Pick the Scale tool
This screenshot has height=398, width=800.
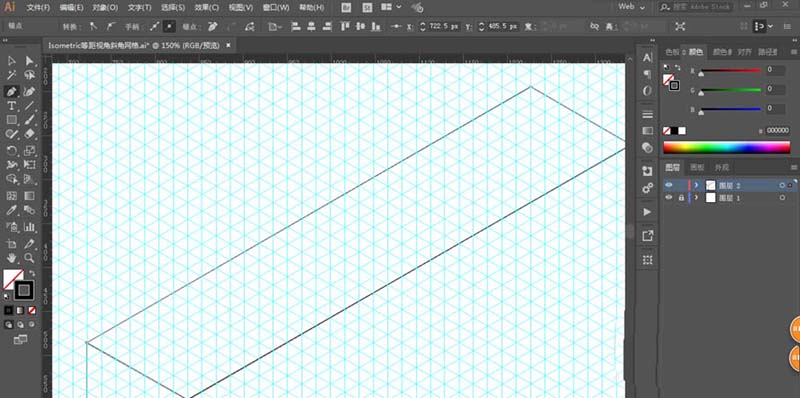[x=30, y=151]
